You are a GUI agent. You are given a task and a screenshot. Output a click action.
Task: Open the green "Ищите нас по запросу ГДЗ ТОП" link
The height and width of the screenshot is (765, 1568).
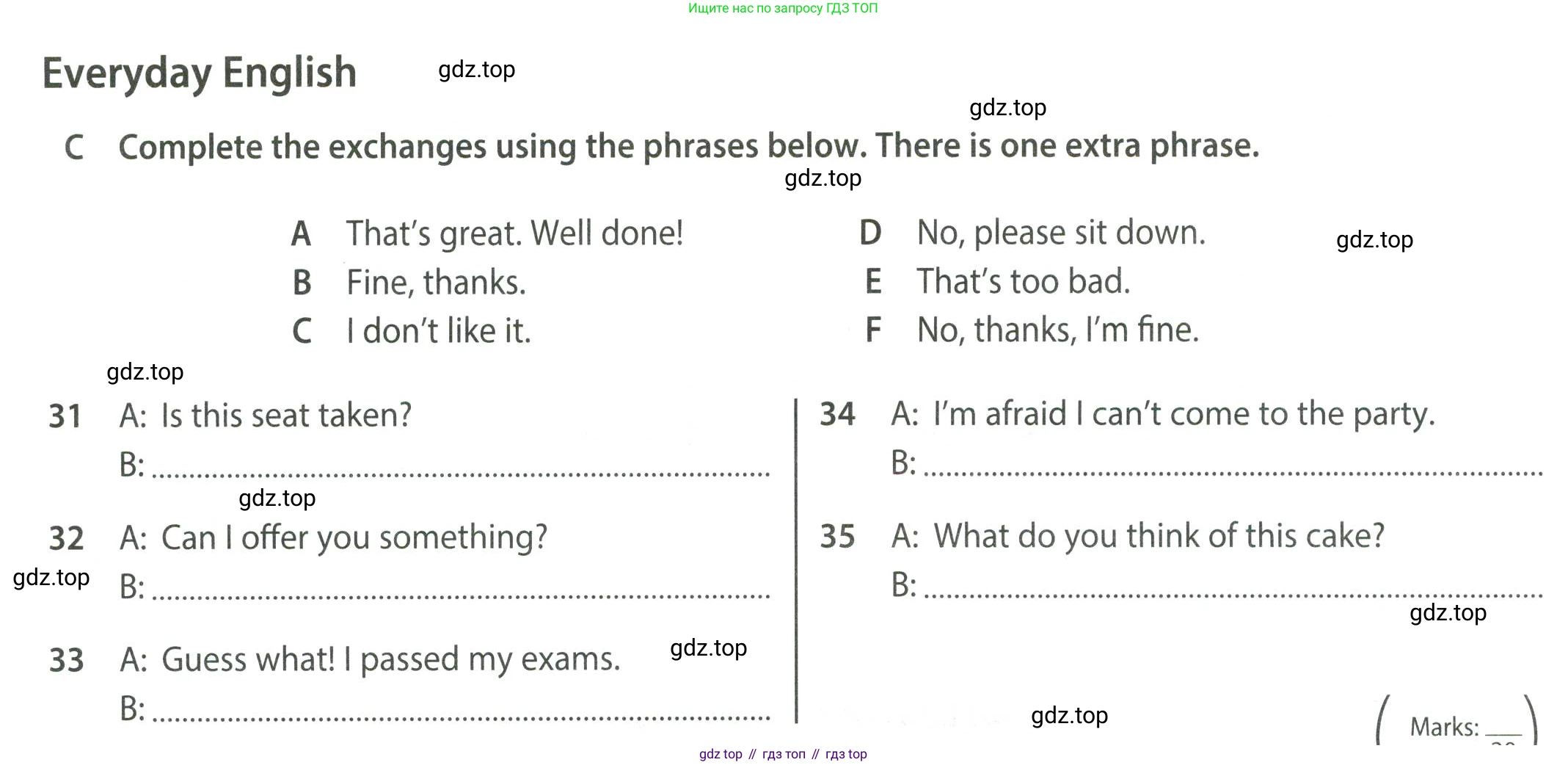click(x=783, y=8)
